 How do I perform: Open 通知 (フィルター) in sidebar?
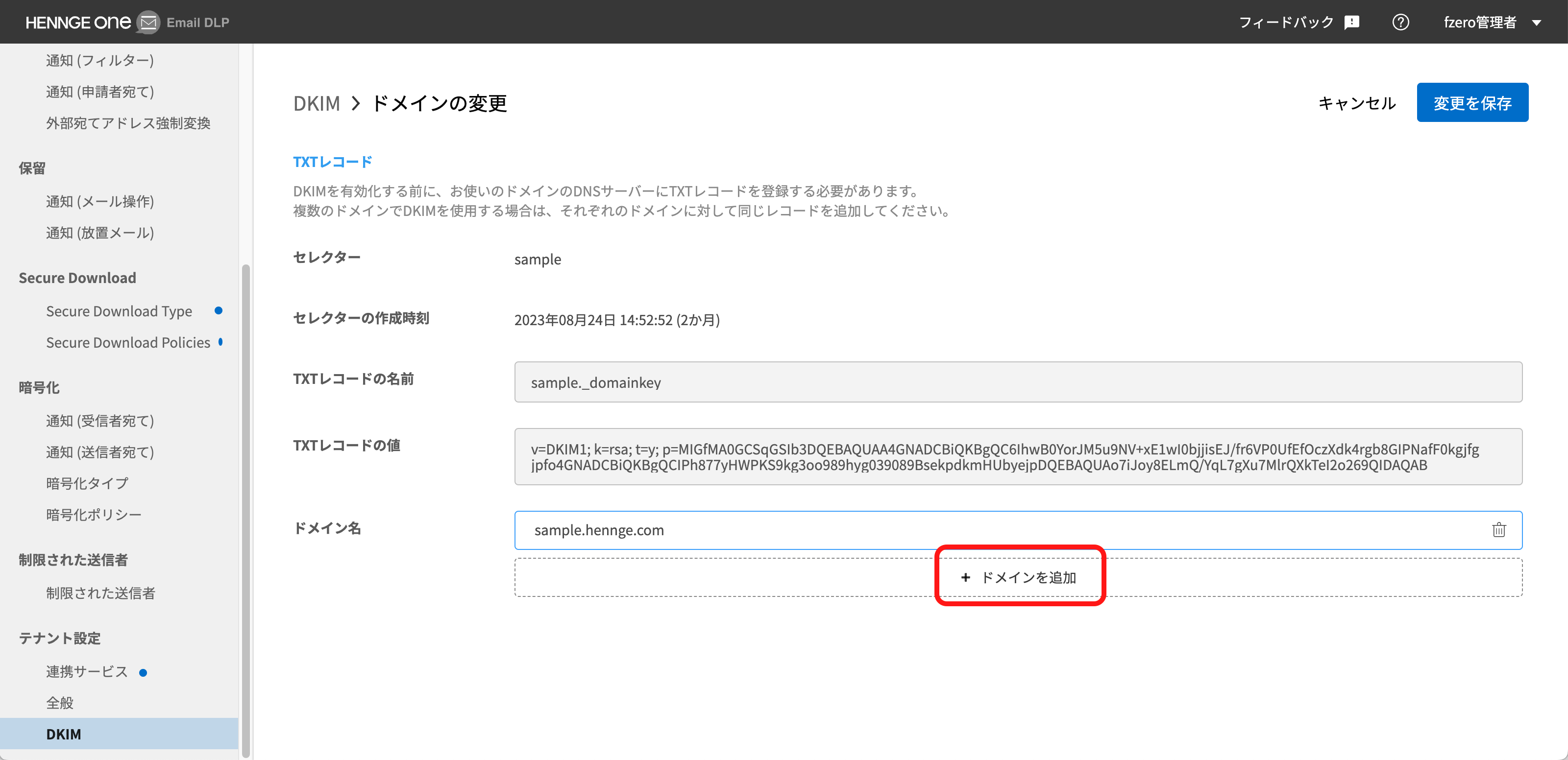click(100, 60)
